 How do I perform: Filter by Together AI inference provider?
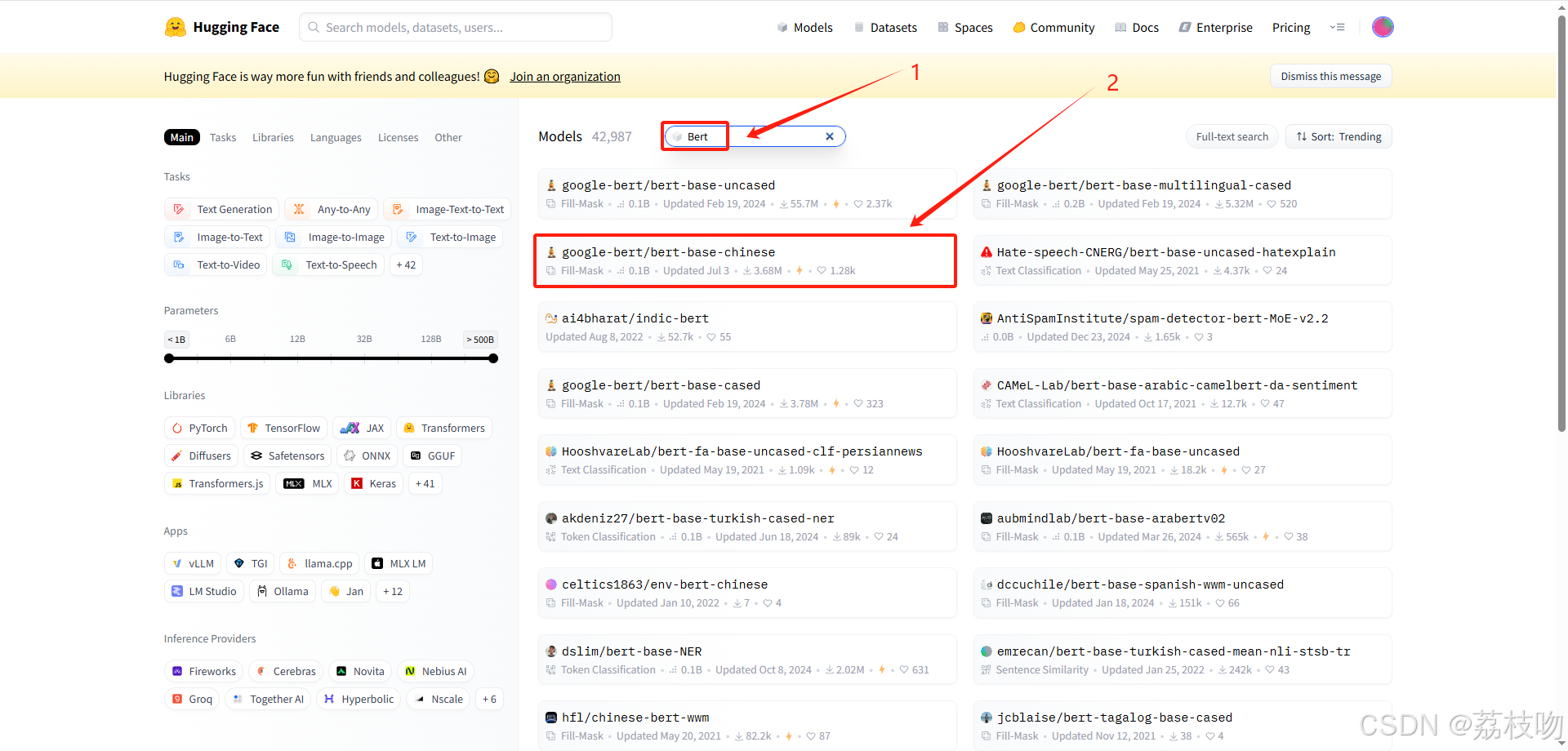(268, 699)
